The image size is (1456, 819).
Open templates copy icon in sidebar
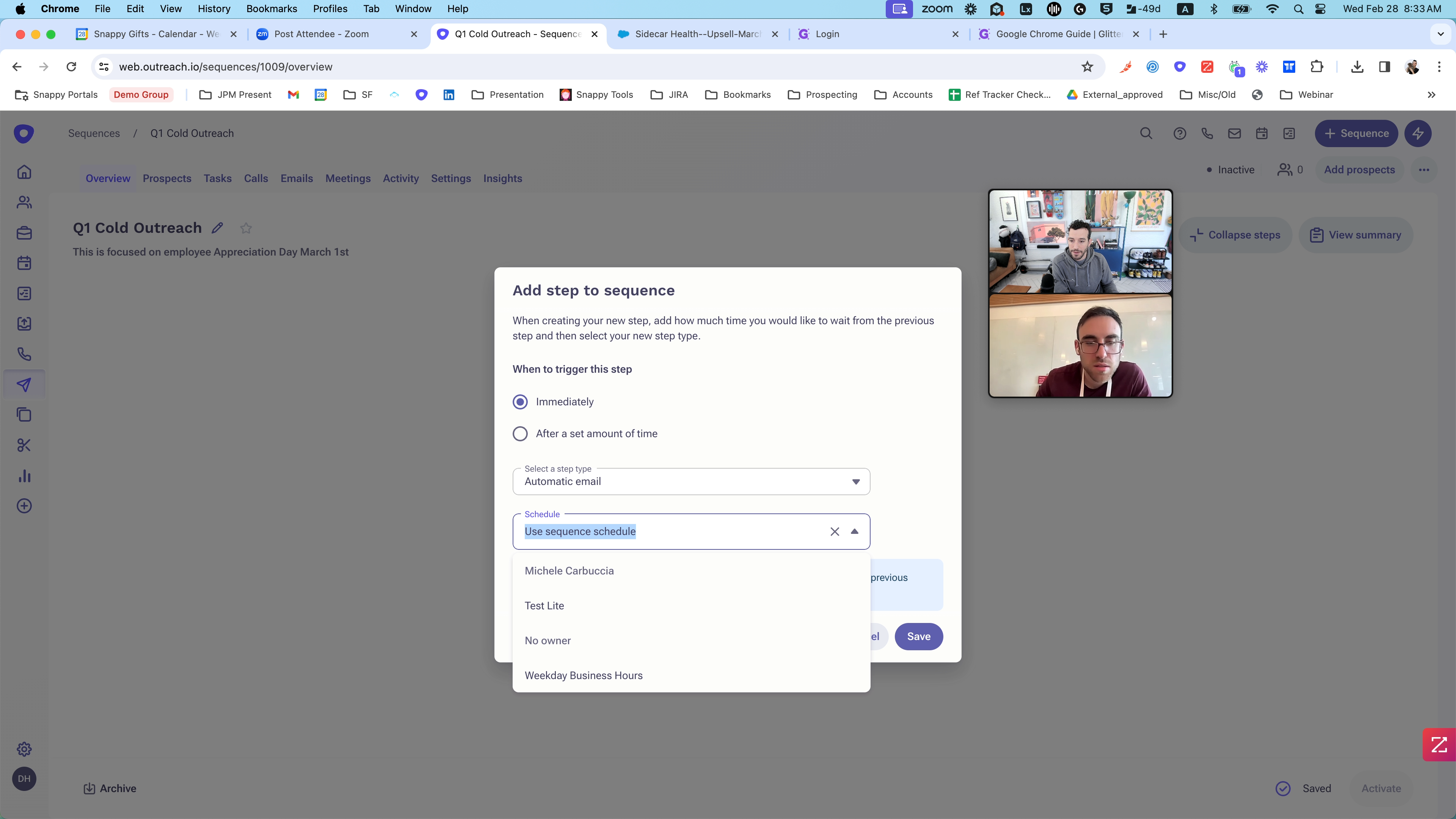coord(24,415)
